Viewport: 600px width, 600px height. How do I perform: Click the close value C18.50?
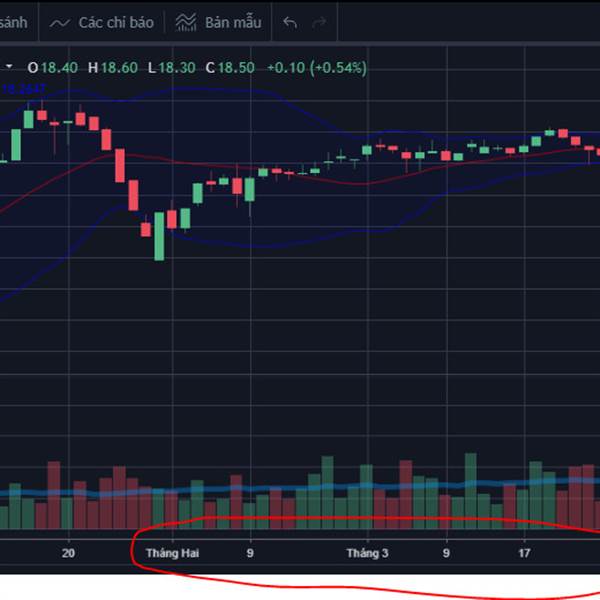(x=230, y=68)
